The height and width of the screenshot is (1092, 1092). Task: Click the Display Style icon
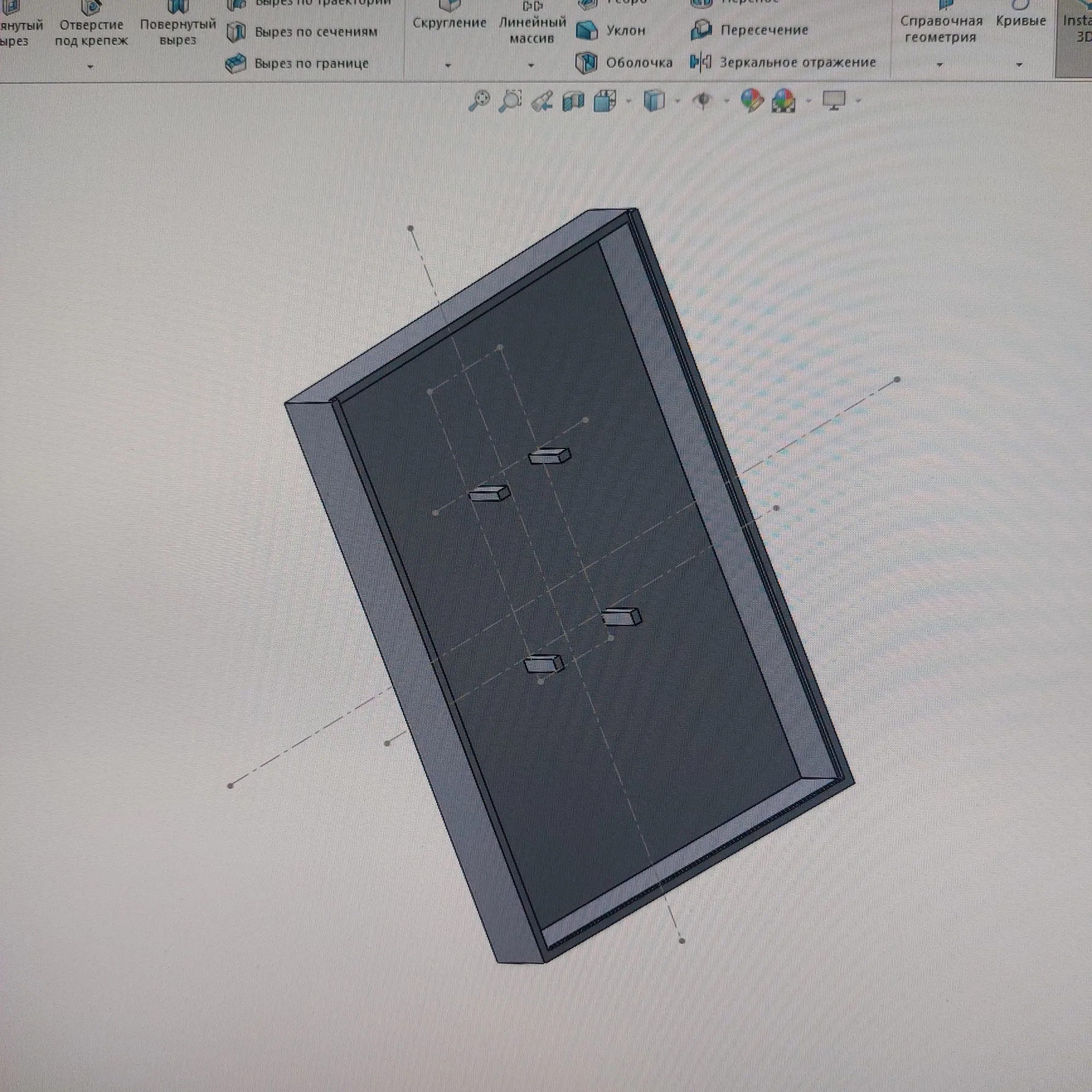(654, 102)
